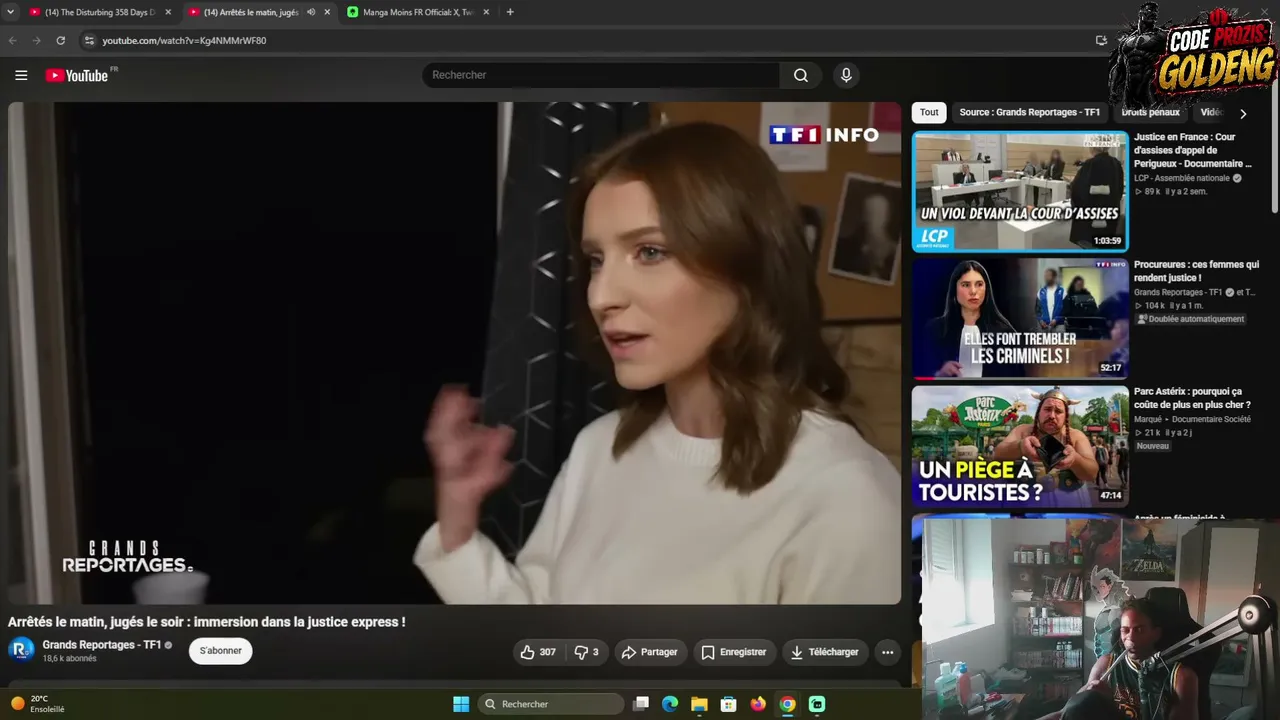Close the 'Manga Moins FR Official' tab
1280x720 pixels.
click(486, 12)
